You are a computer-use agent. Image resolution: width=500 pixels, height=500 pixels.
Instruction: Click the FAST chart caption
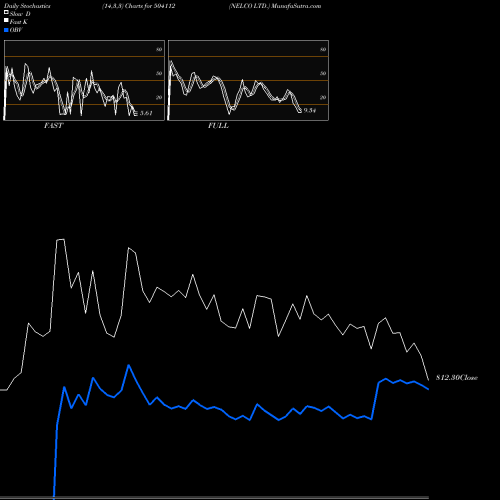pos(53,126)
